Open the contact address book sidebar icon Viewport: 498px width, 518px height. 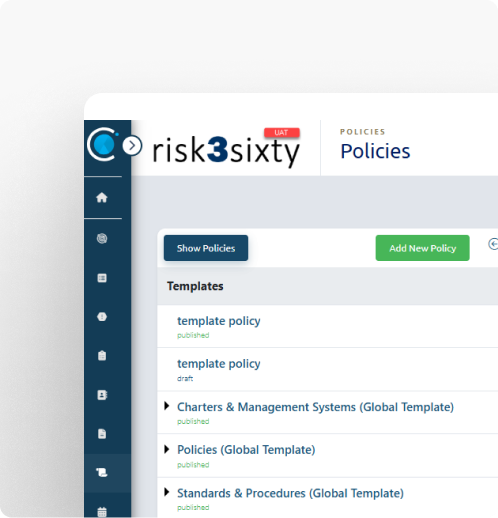pyautogui.click(x=102, y=395)
